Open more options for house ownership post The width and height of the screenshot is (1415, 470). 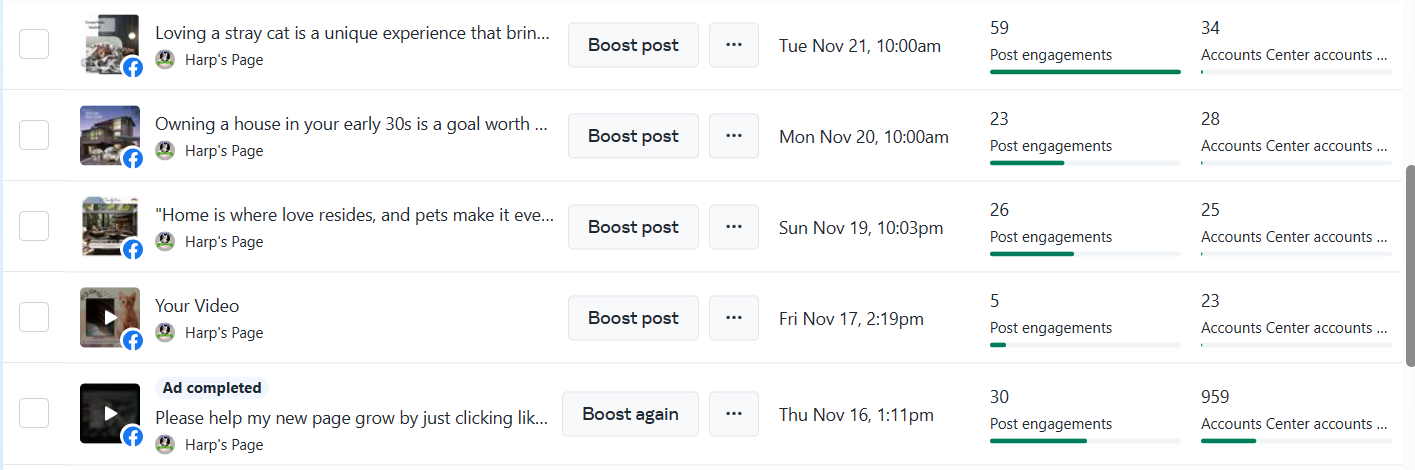pos(734,136)
